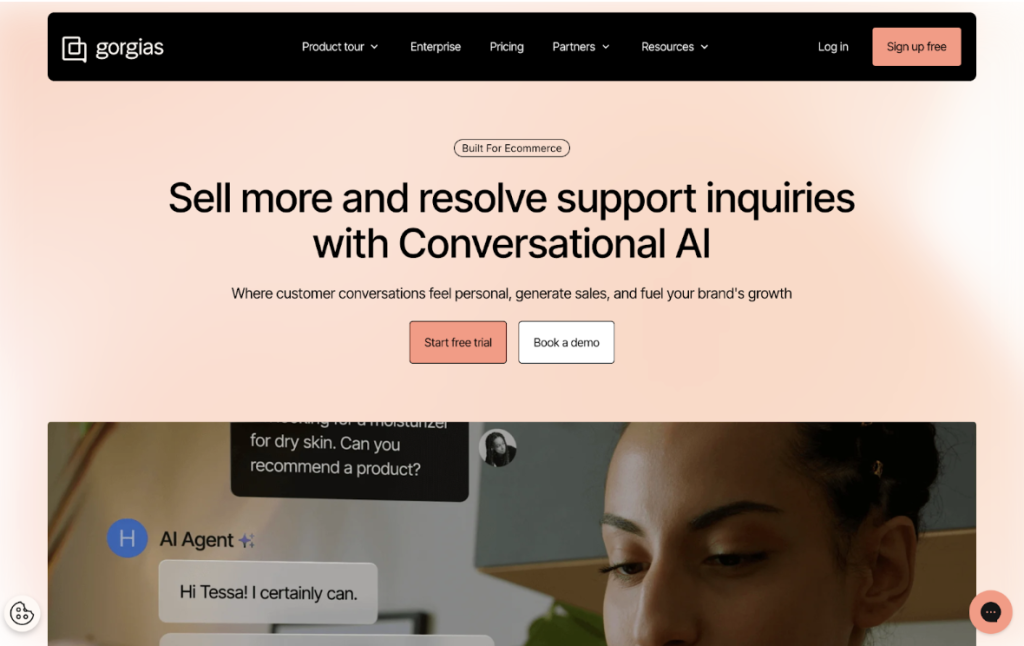Click the blue H avatar icon
This screenshot has width=1024, height=646.
pyautogui.click(x=127, y=538)
